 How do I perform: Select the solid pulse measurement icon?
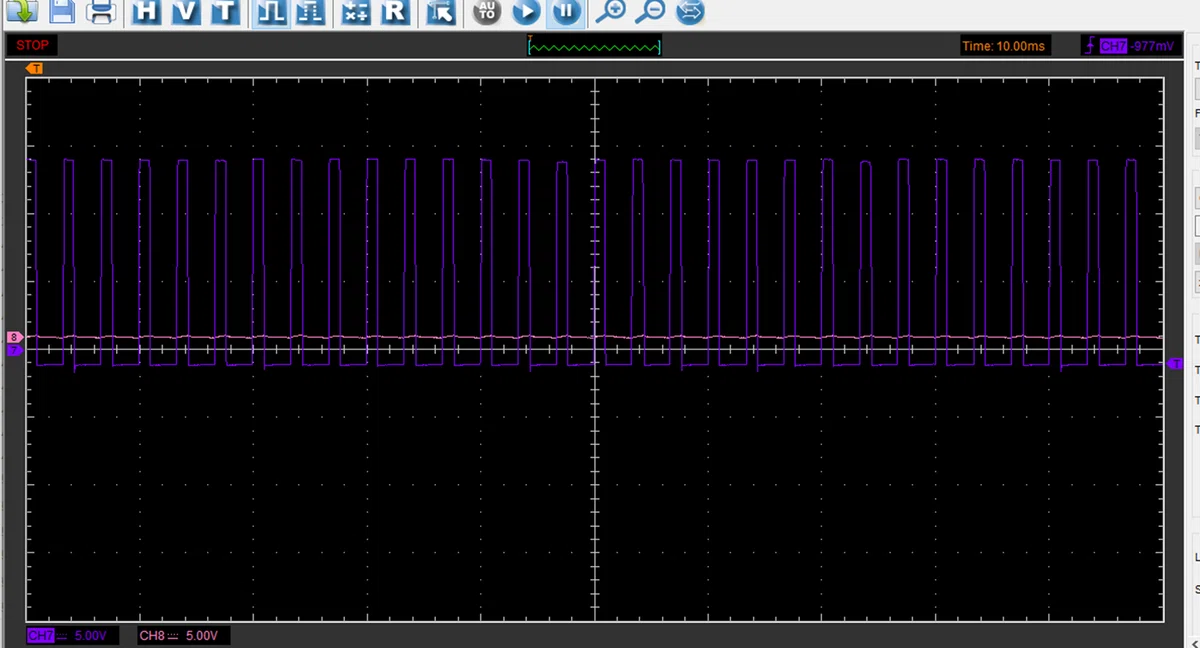point(270,12)
